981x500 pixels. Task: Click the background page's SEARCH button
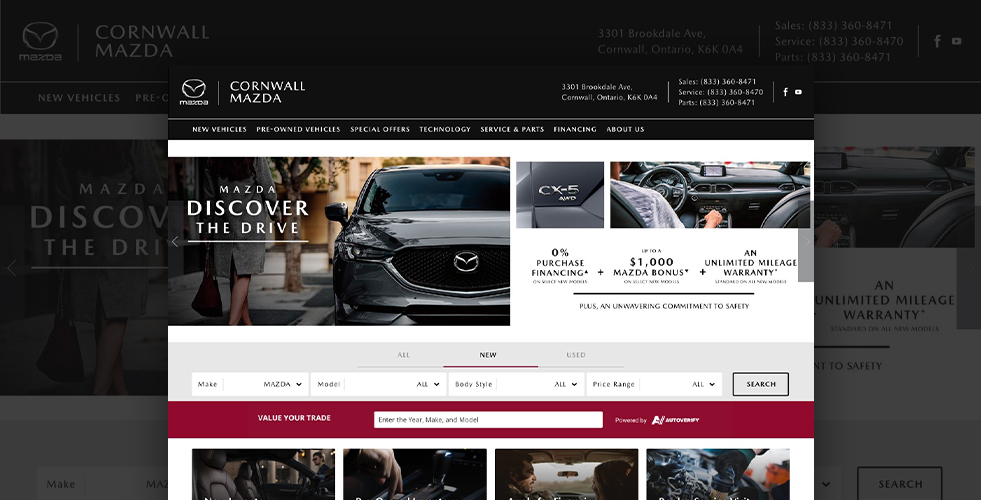pos(900,484)
